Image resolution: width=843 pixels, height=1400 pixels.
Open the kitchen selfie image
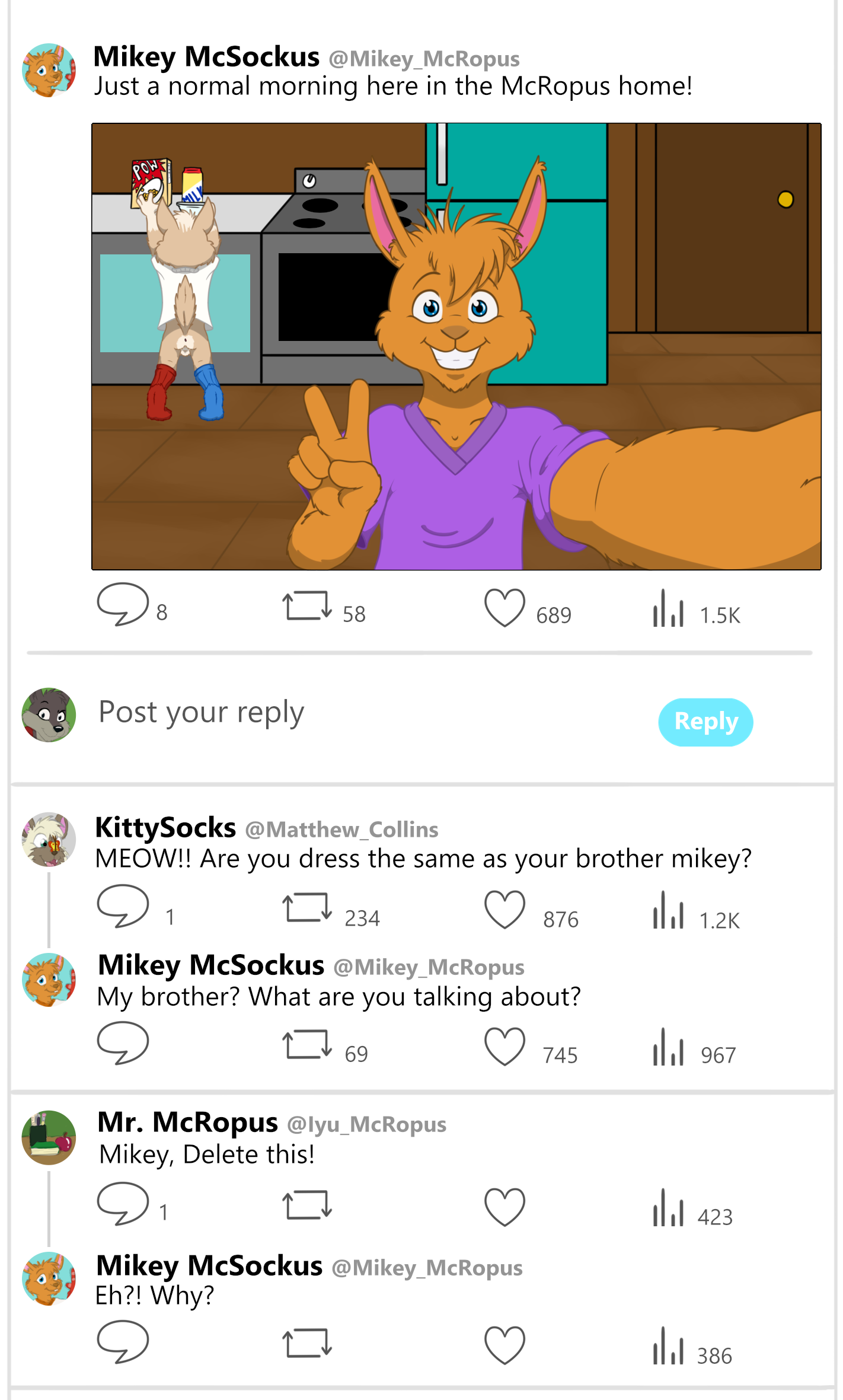pos(456,346)
